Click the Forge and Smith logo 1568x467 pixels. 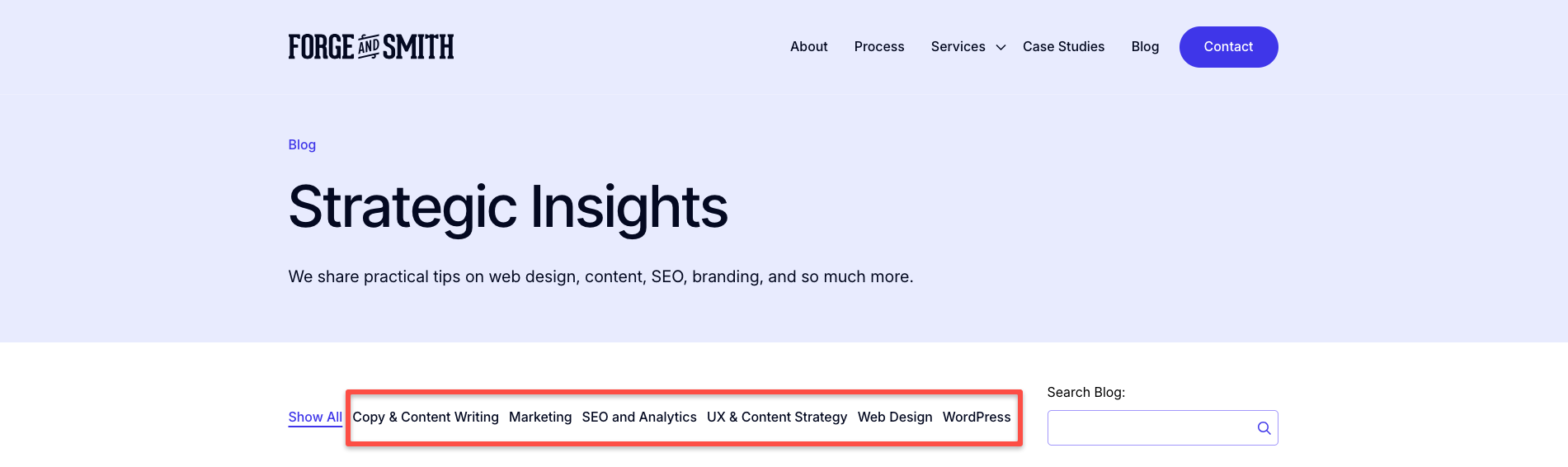coord(371,47)
